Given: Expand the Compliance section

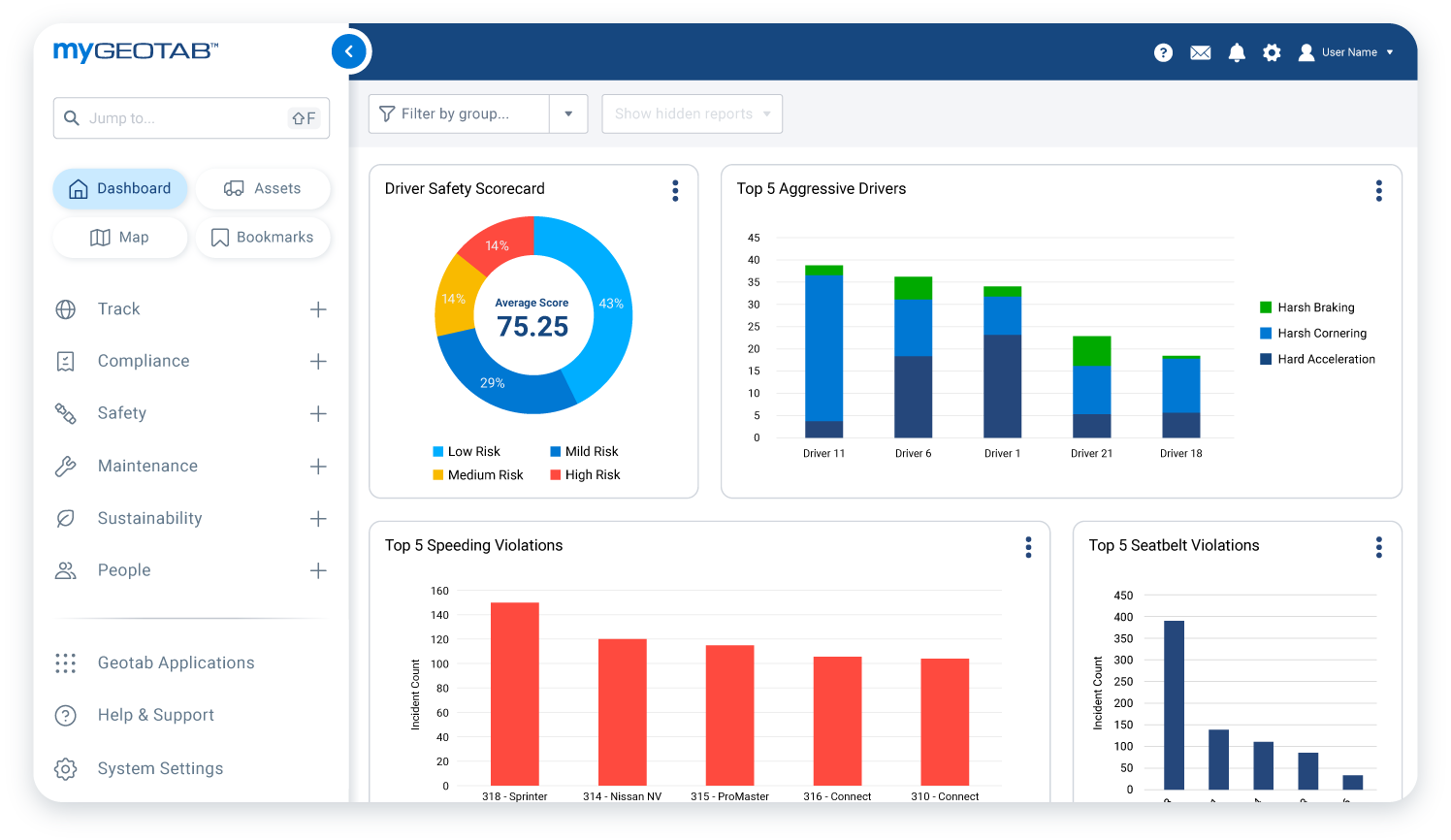Looking at the screenshot, I should 144,361.
